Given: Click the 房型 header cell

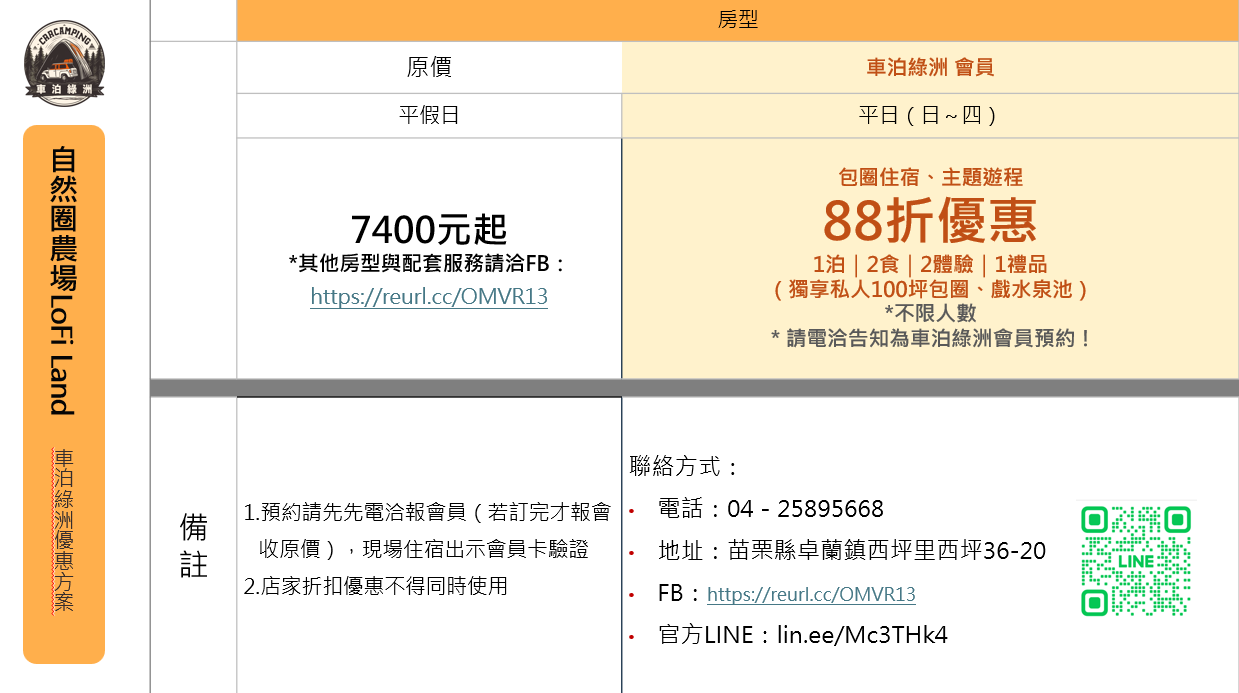Looking at the screenshot, I should (738, 20).
